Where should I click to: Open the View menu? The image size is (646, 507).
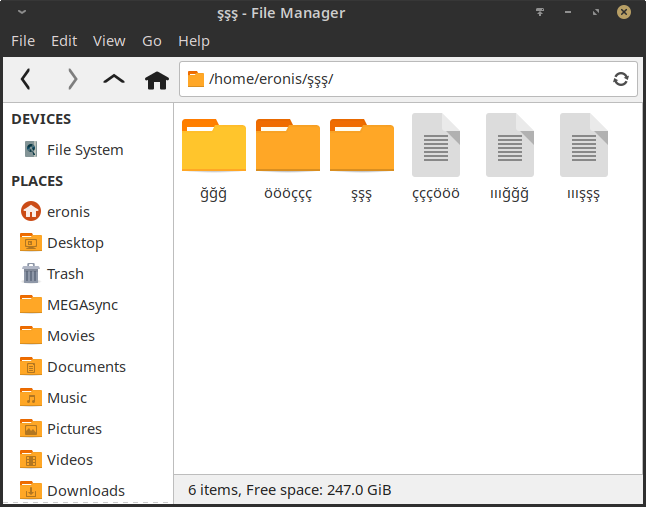[109, 41]
